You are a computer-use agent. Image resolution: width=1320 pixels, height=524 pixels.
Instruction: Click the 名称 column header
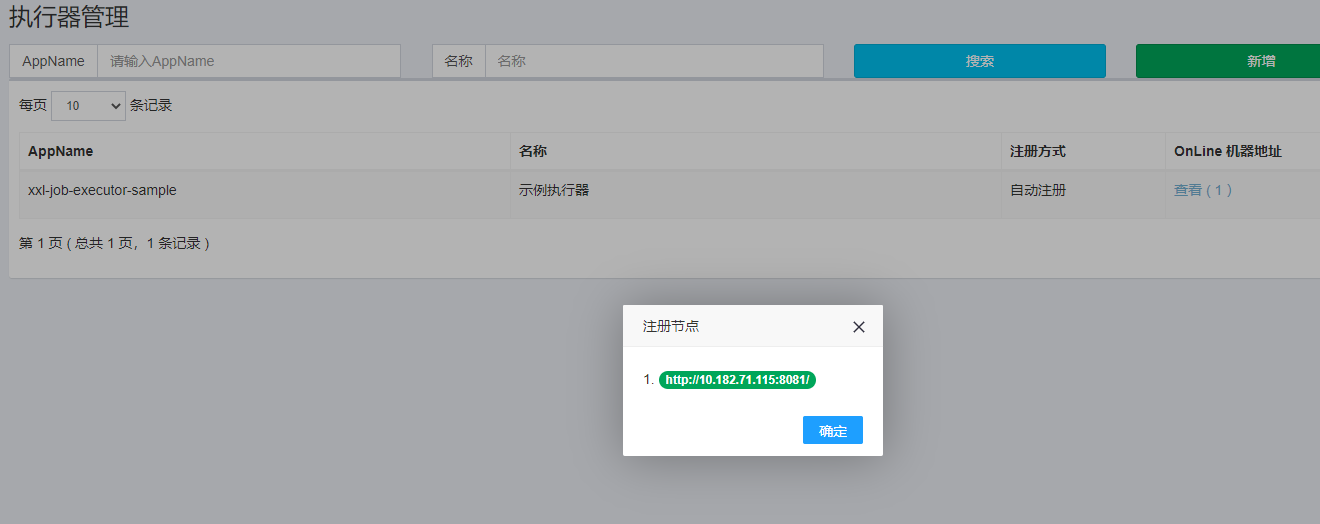tap(755, 151)
